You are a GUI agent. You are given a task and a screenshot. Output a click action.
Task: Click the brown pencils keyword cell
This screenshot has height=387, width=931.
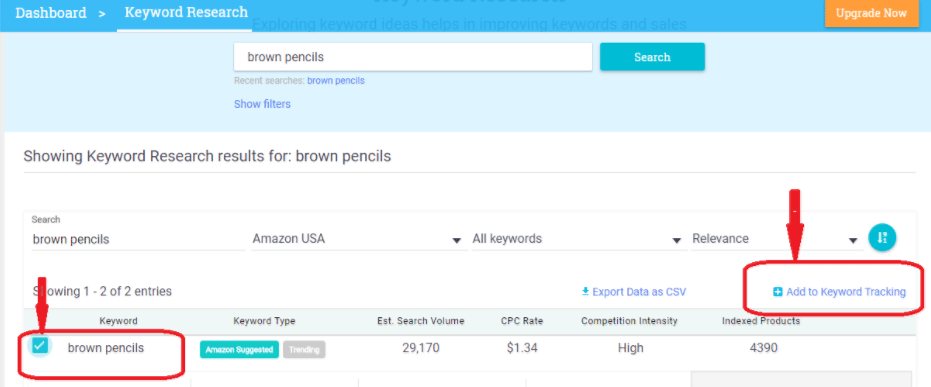[106, 348]
